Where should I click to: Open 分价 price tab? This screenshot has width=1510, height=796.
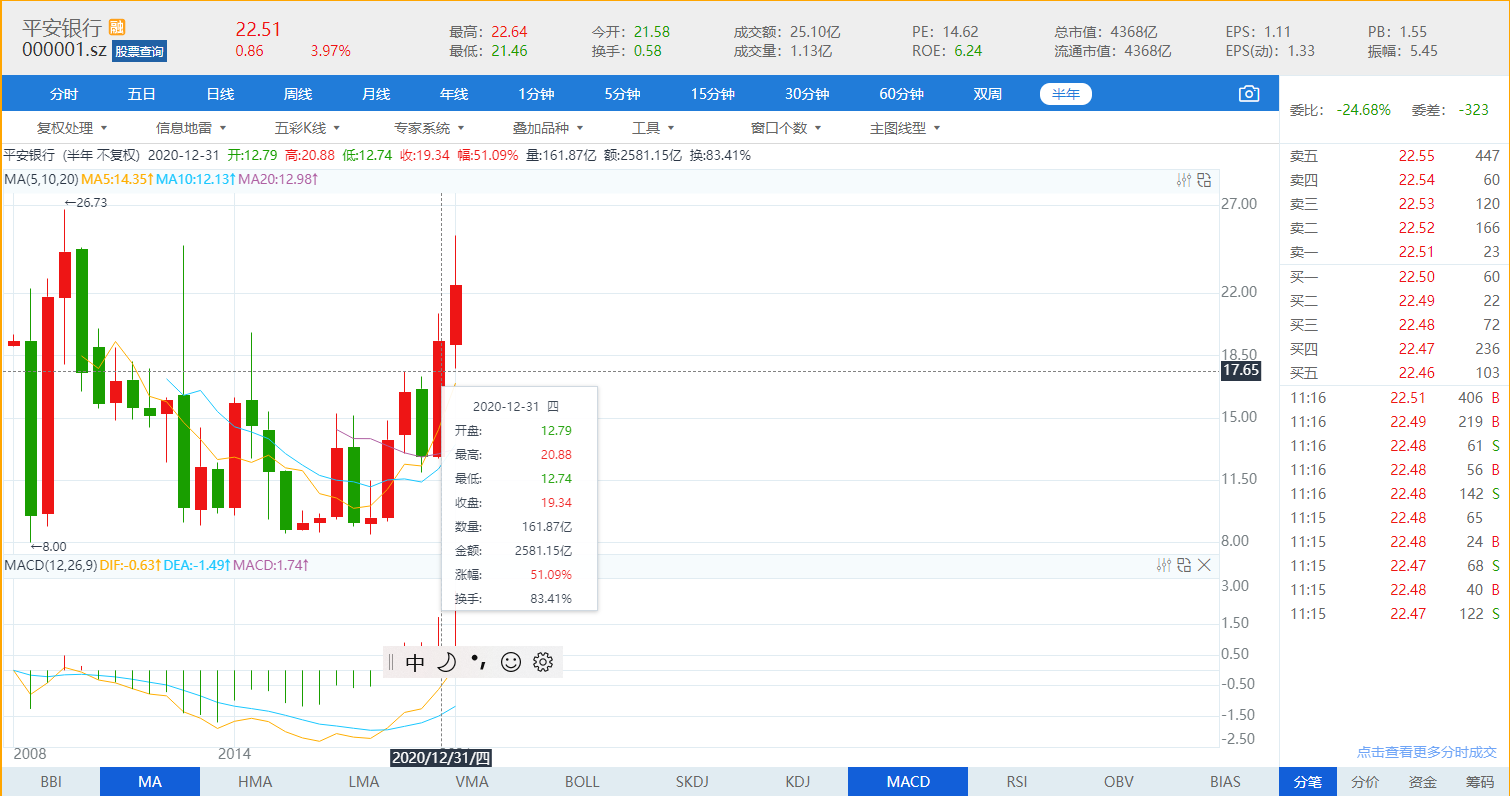[1365, 782]
